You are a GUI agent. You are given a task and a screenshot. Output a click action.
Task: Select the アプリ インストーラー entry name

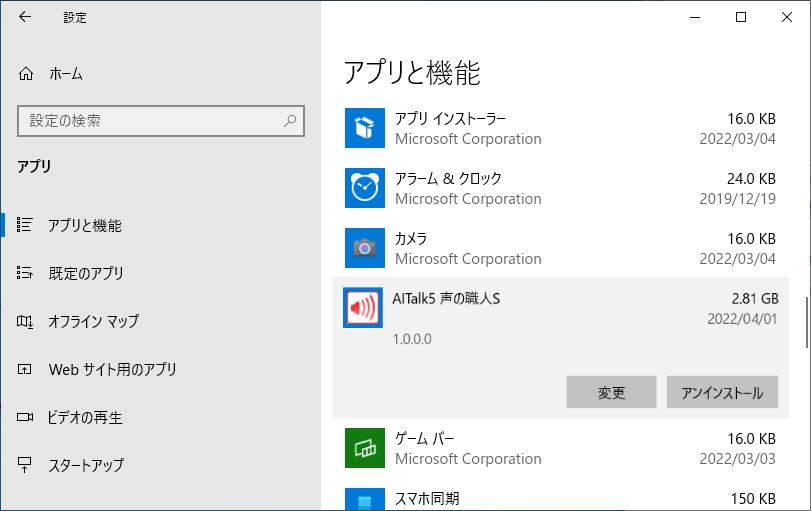[x=450, y=118]
